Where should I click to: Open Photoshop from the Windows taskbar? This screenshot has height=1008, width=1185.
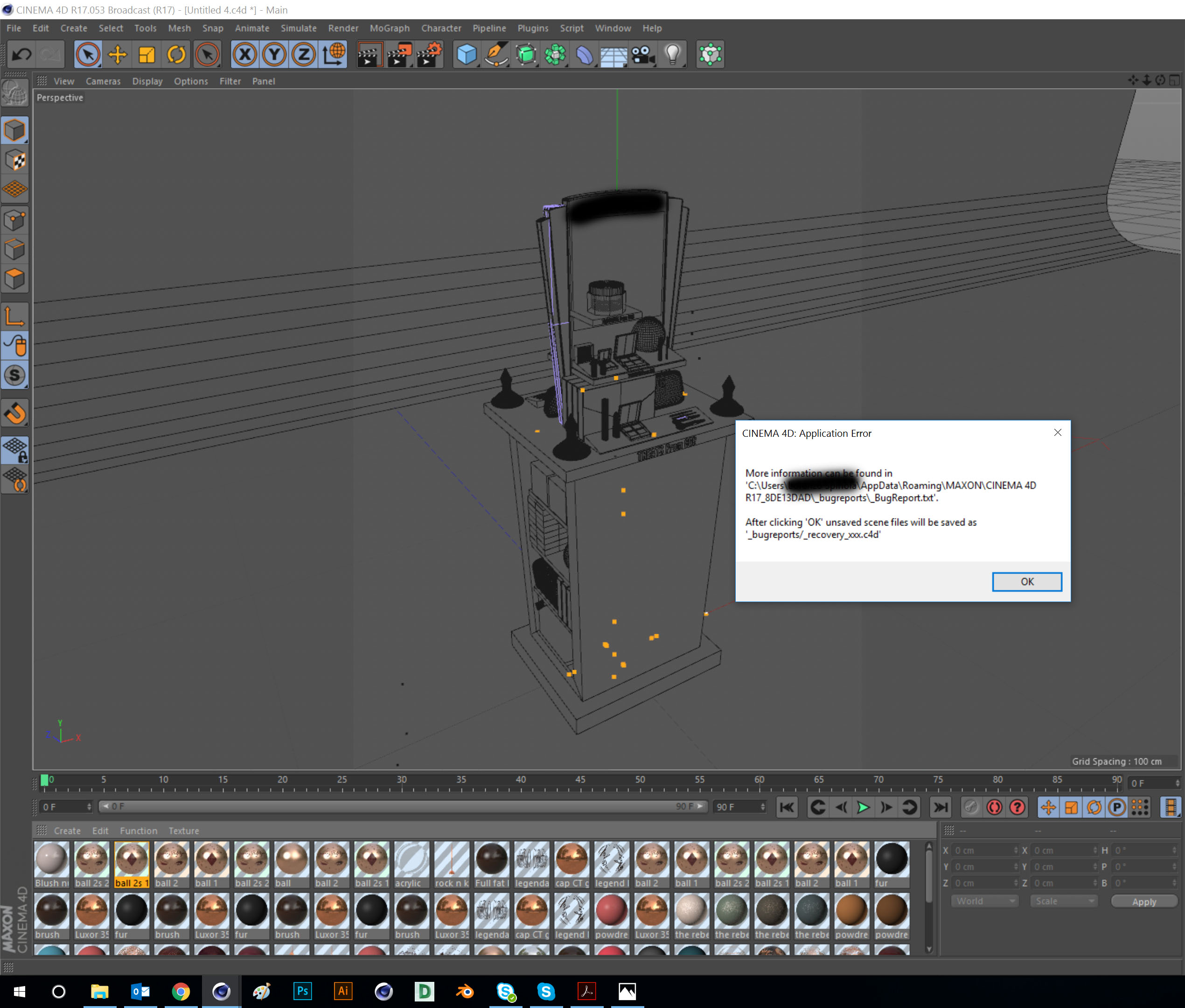(302, 991)
